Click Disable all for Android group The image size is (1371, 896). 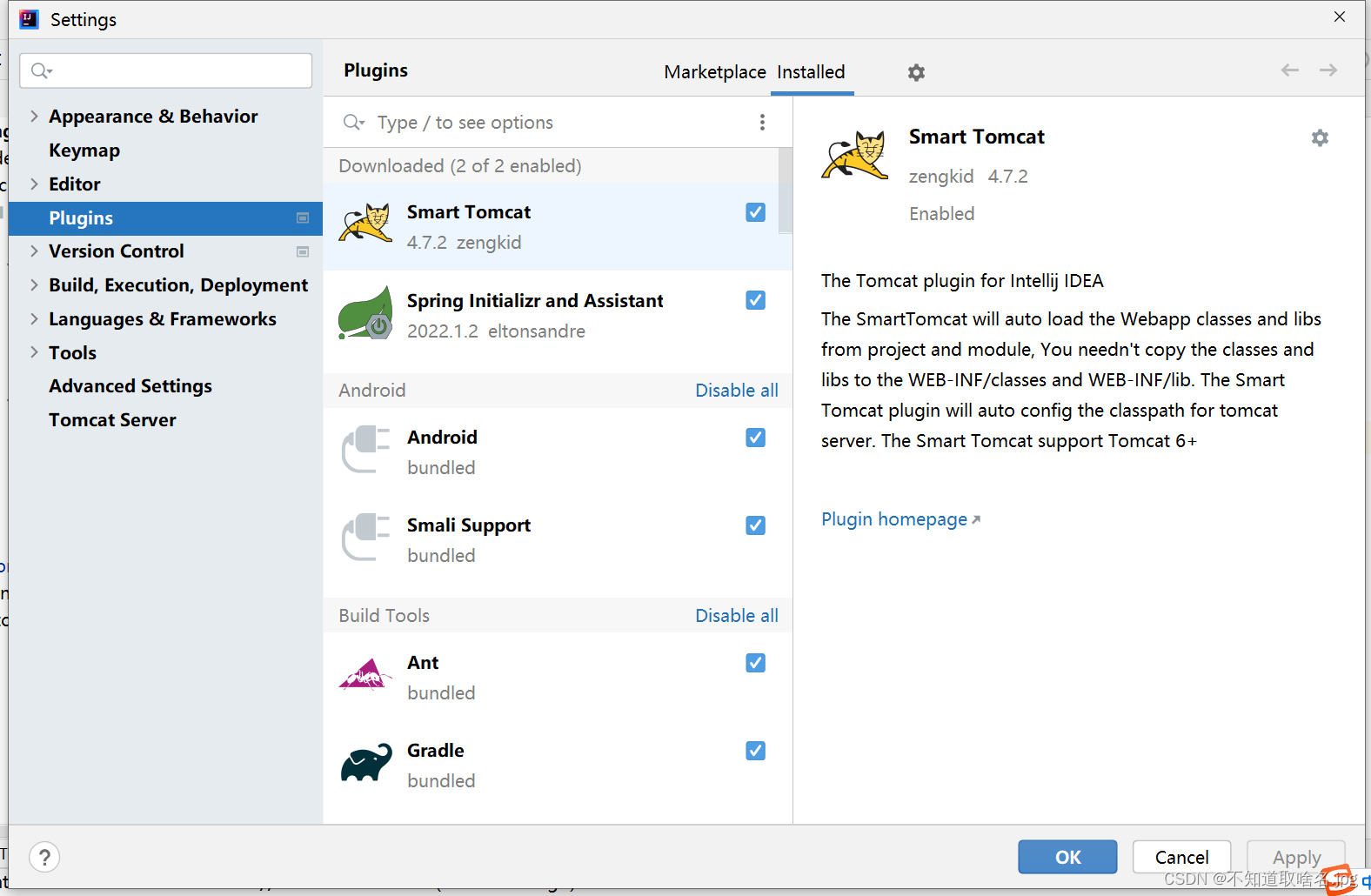737,391
